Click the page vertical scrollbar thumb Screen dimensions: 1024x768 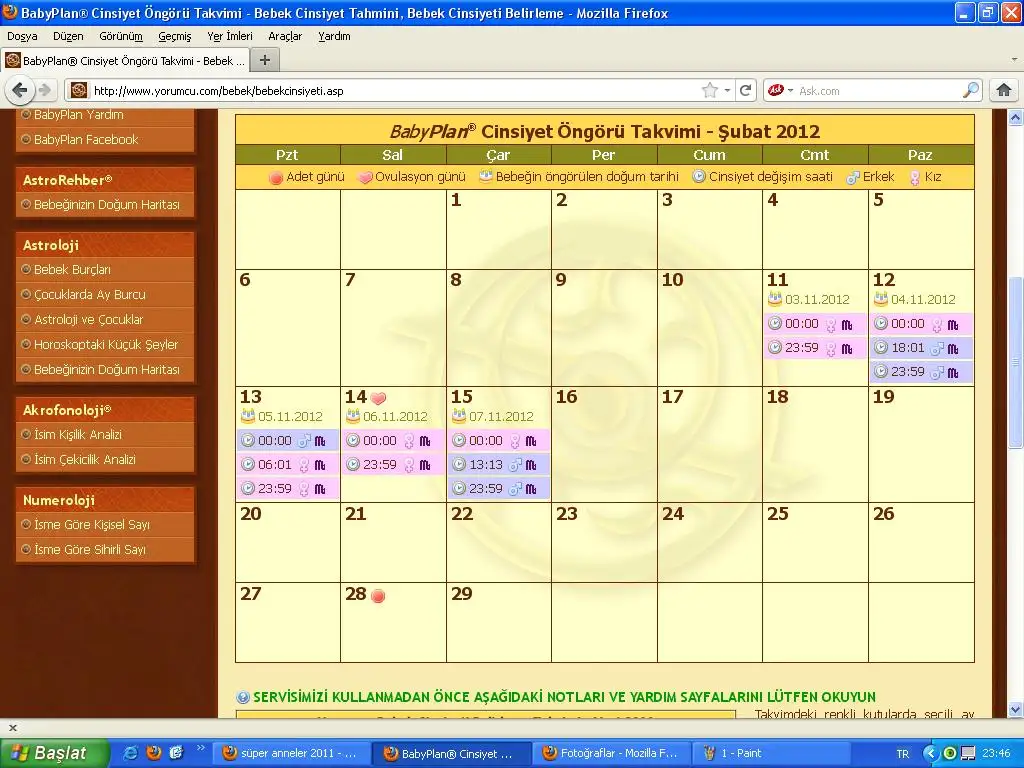point(1016,362)
